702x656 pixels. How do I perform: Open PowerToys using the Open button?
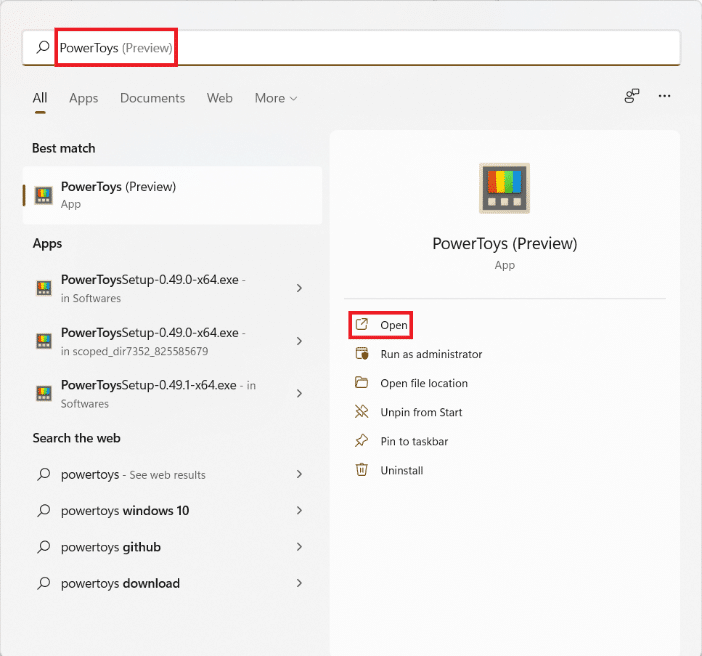393,325
